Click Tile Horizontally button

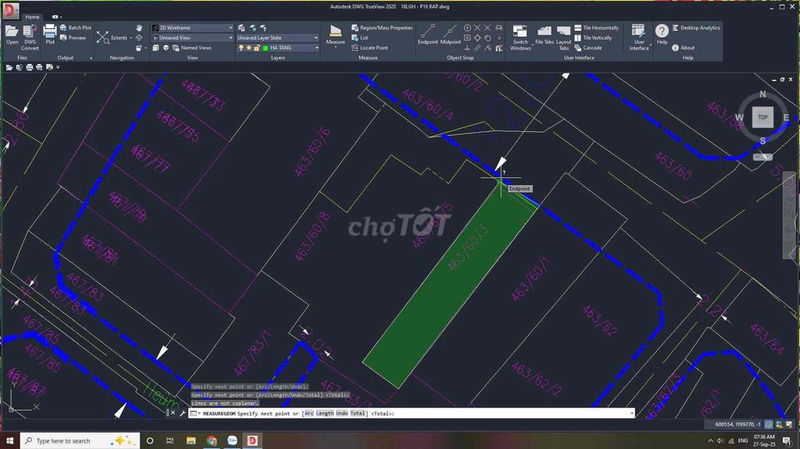(598, 28)
